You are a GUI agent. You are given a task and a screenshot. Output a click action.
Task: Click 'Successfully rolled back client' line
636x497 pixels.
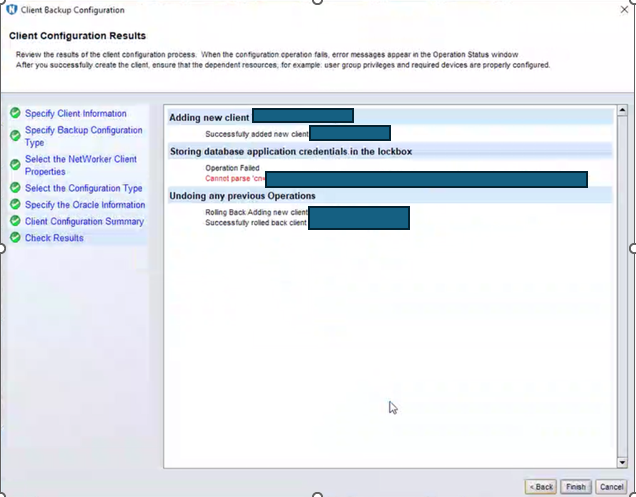click(x=256, y=223)
